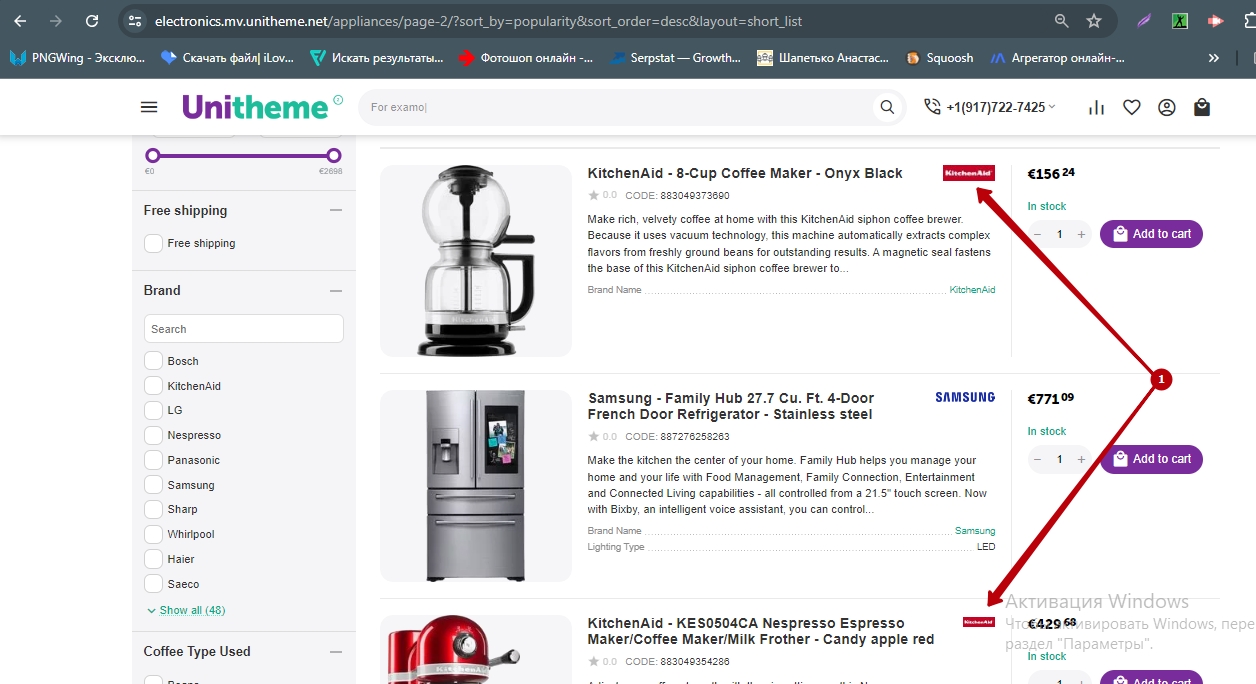The width and height of the screenshot is (1256, 684).
Task: Open Serpstat bookmark in bookmarks bar
Action: point(676,58)
